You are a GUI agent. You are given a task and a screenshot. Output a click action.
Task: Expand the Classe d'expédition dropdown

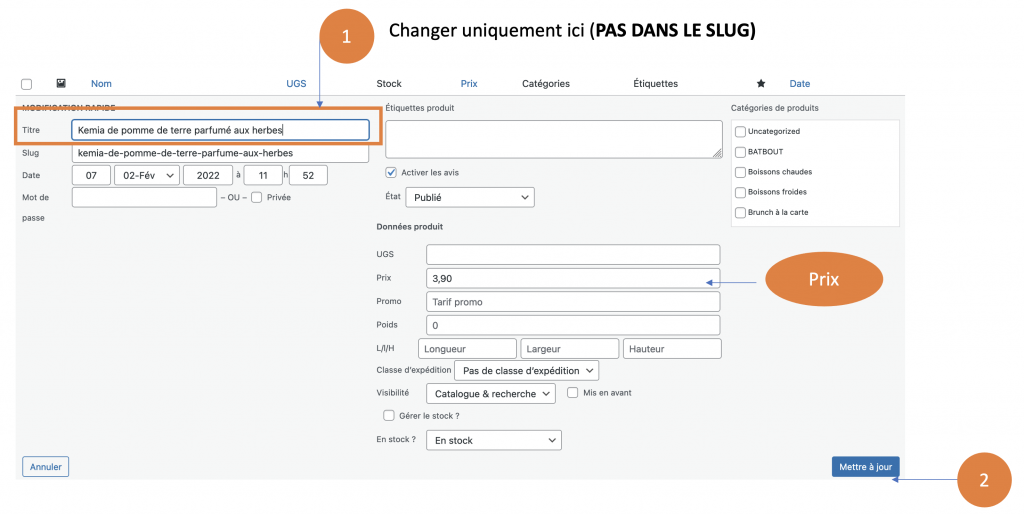coord(526,371)
